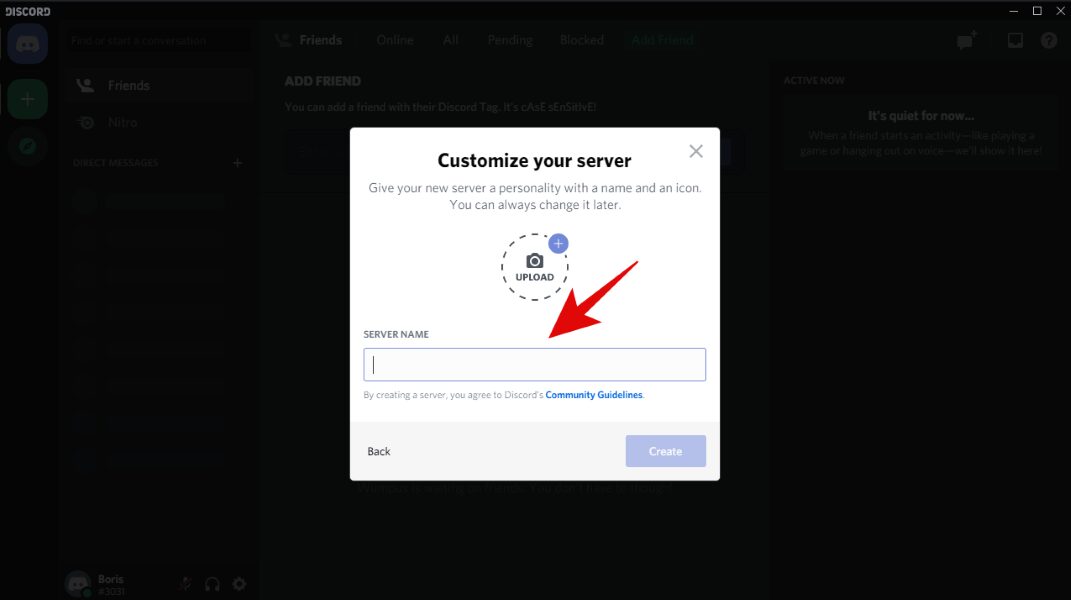Click the 'DIRECT MESSAGES' label

(115, 163)
